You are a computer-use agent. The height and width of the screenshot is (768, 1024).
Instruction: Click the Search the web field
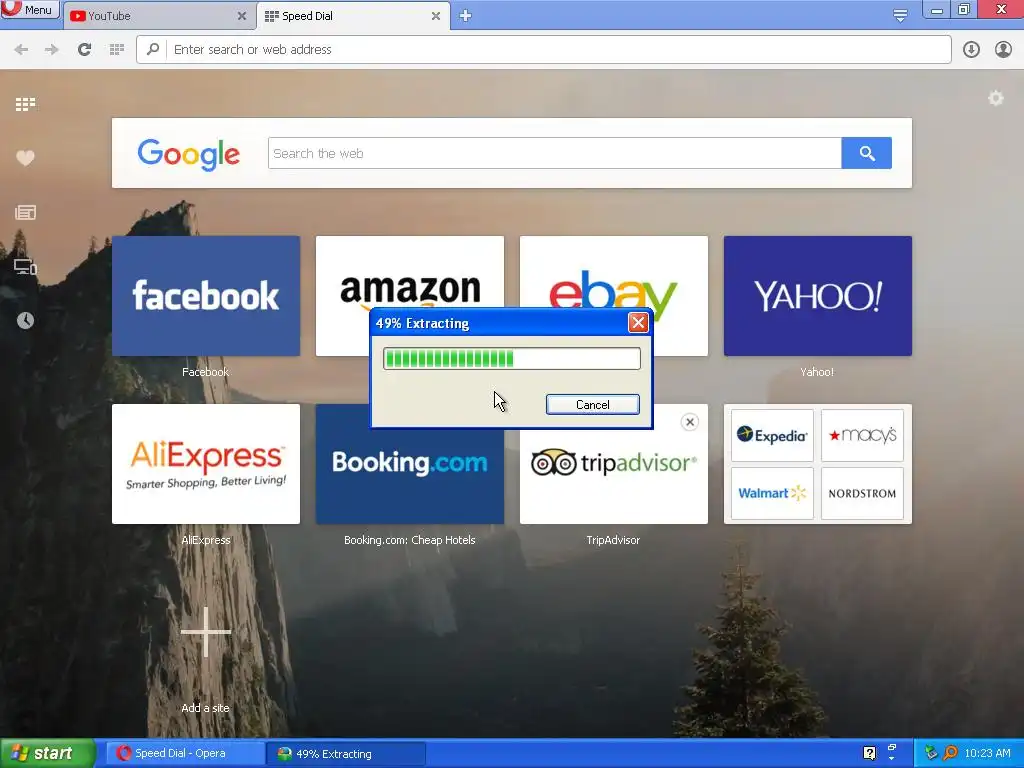pos(554,153)
